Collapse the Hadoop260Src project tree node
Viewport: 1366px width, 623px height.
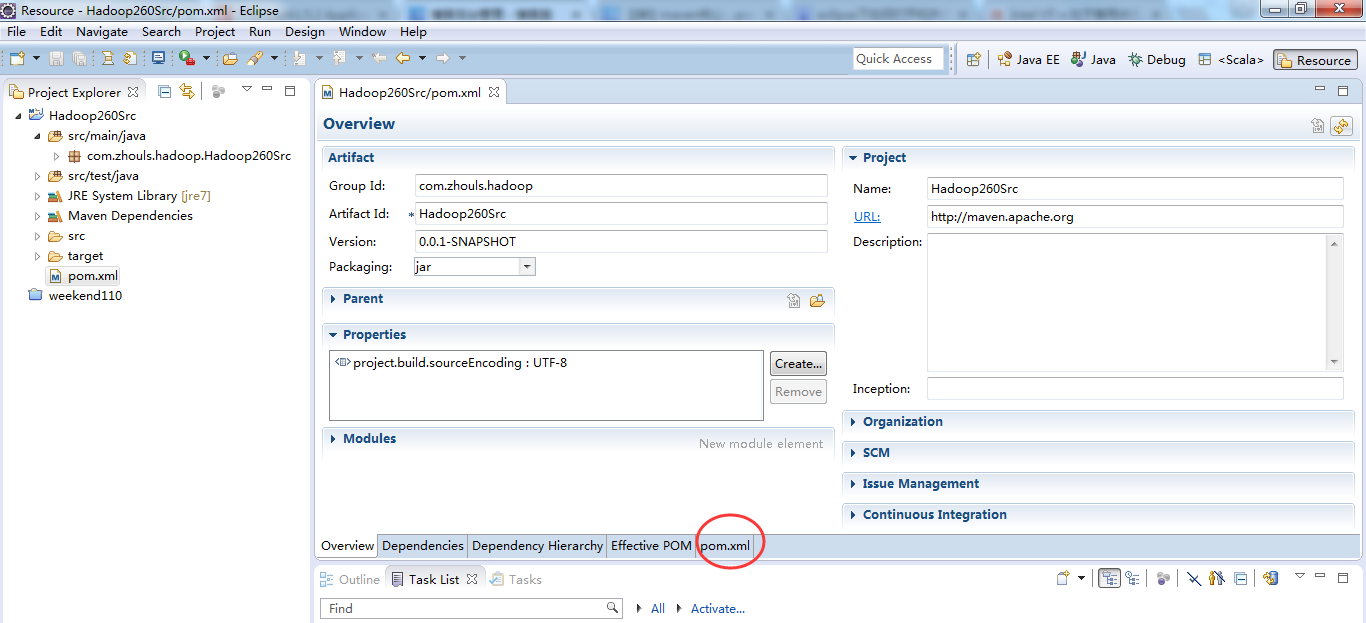18,116
